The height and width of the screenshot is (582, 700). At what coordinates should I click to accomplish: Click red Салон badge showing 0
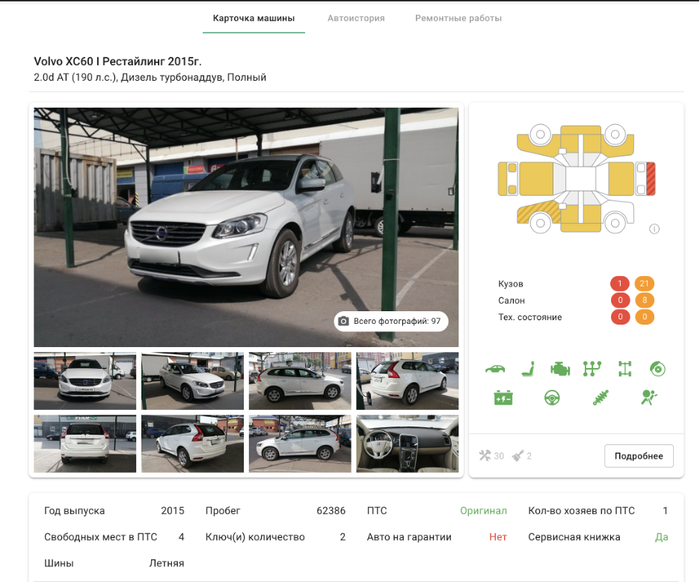[x=620, y=300]
